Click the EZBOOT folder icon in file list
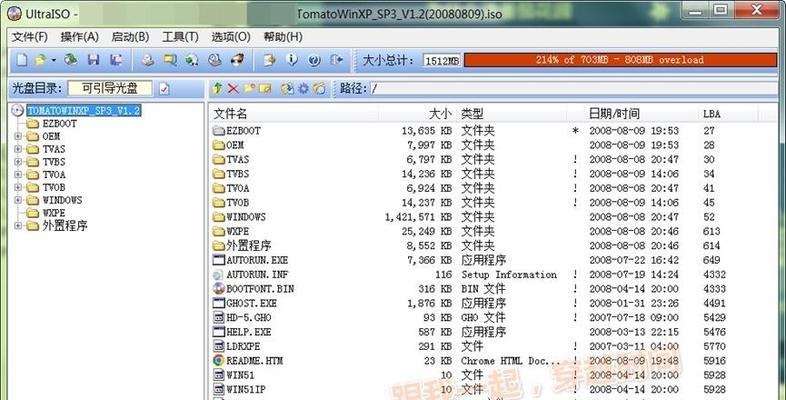 tap(219, 131)
